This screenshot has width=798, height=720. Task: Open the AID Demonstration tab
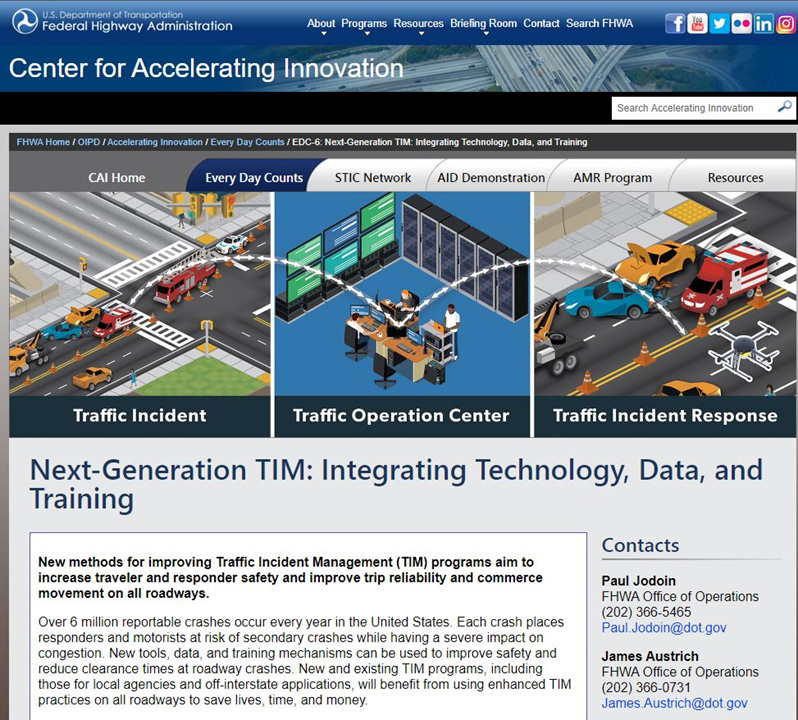(x=491, y=178)
